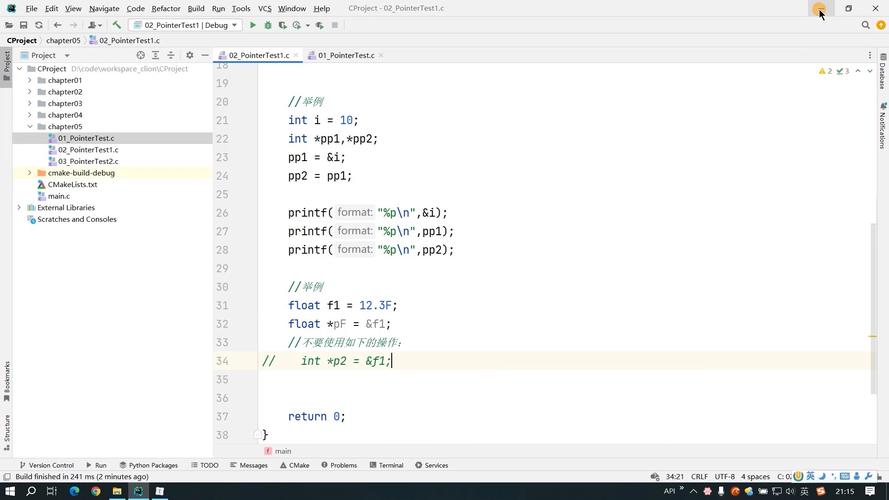Collapse the chapter05 folder
889x500 pixels.
click(29, 126)
